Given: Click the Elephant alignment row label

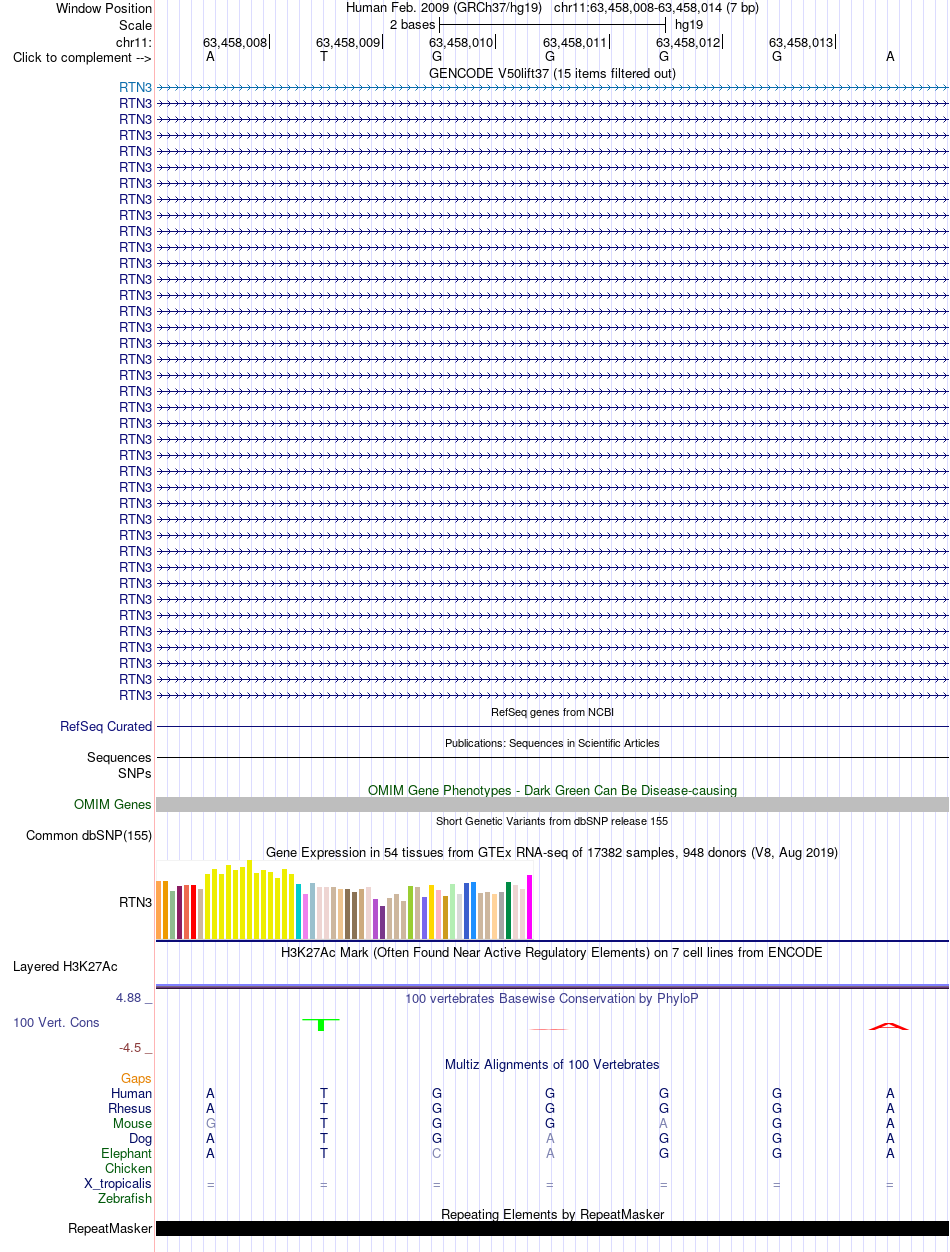Looking at the screenshot, I should click(127, 1153).
